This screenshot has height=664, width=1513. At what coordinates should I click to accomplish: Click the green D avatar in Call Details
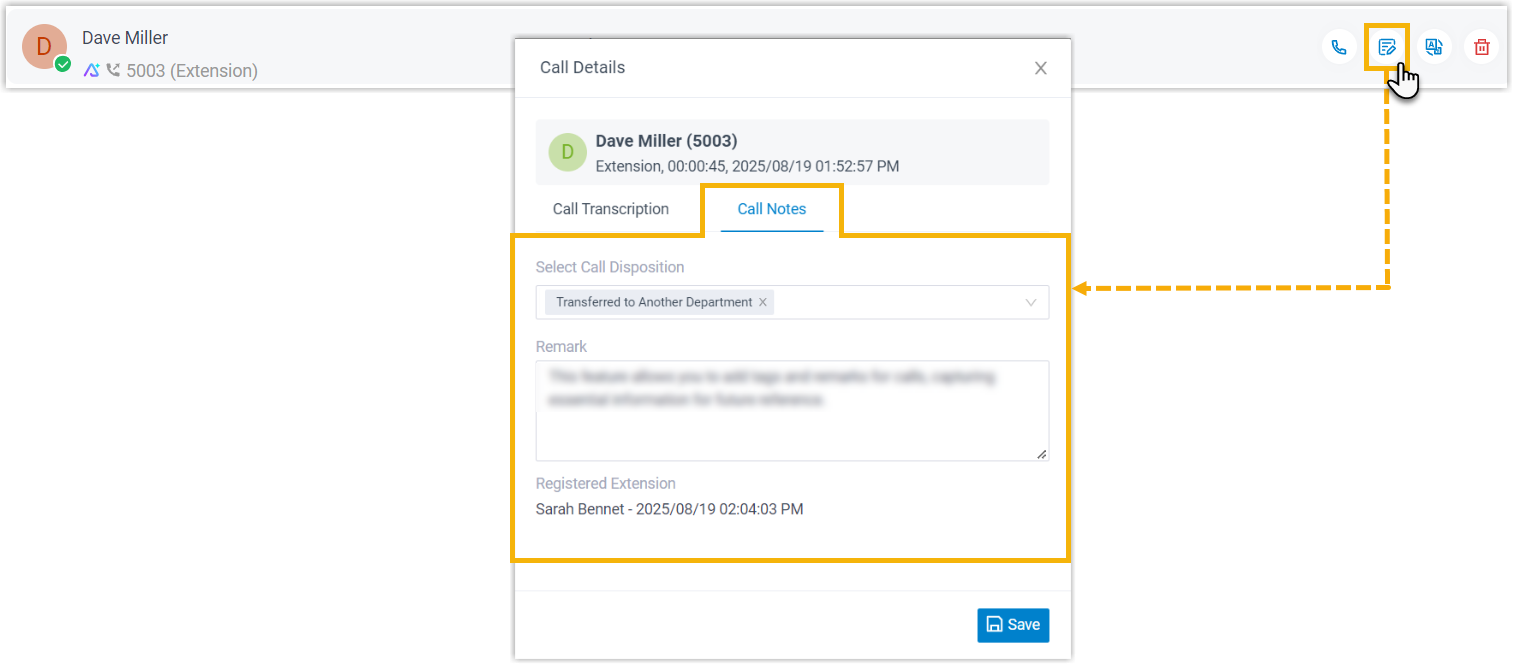coord(567,152)
